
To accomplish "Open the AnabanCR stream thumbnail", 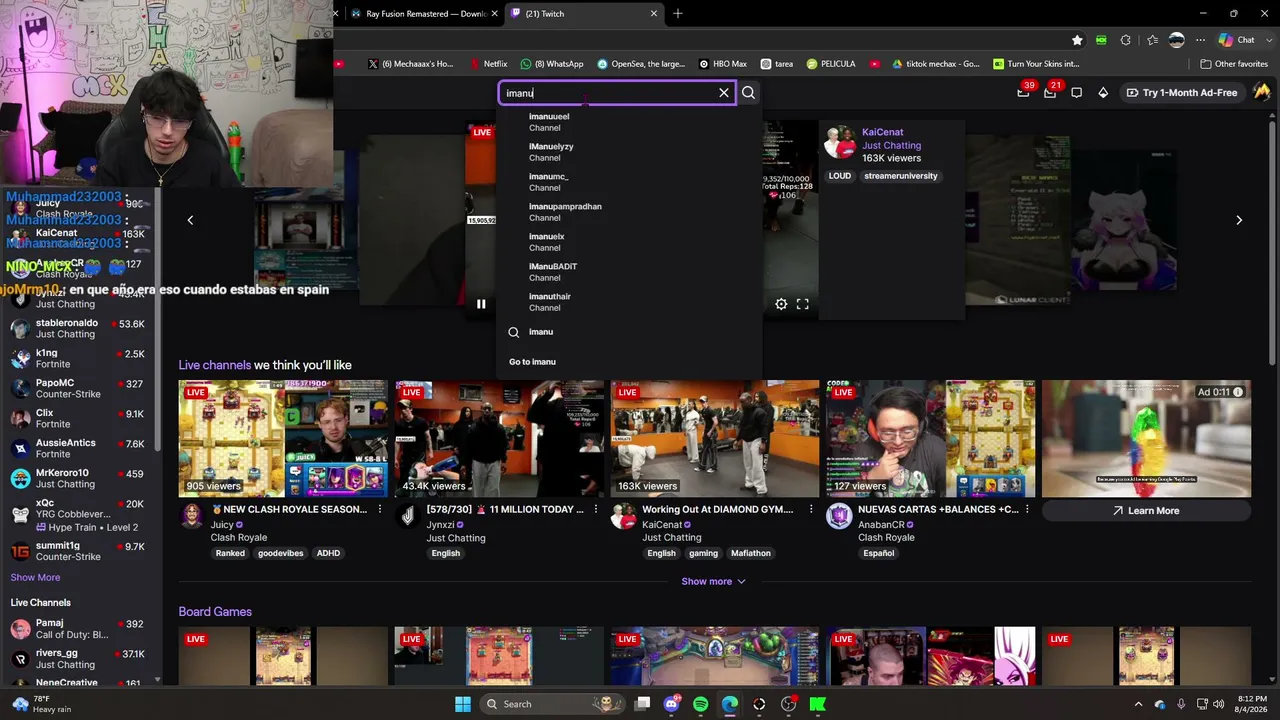I will pos(931,438).
